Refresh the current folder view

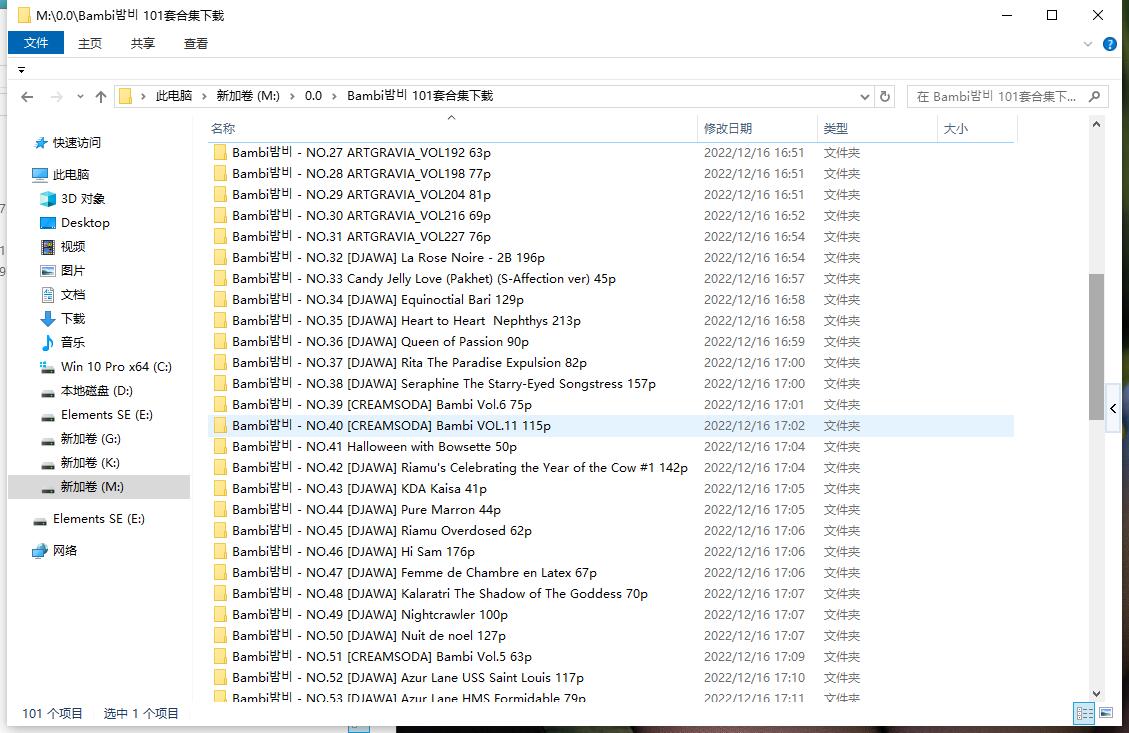pyautogui.click(x=884, y=96)
